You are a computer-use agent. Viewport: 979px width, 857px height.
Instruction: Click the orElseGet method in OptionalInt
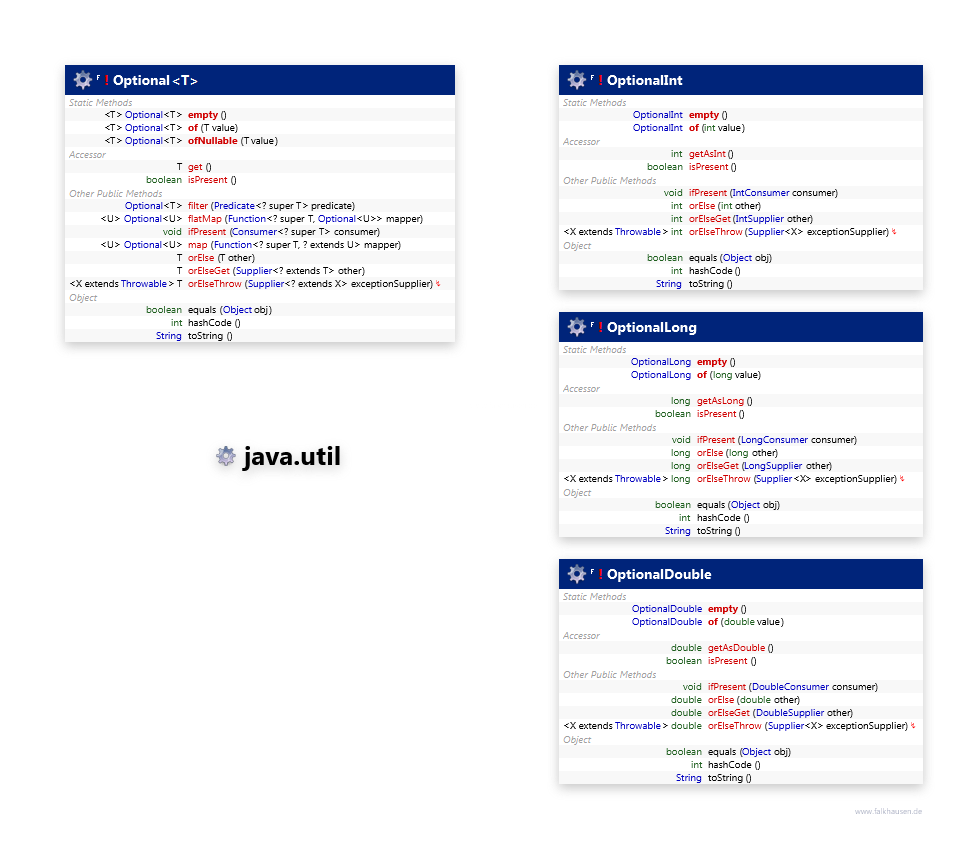(709, 219)
